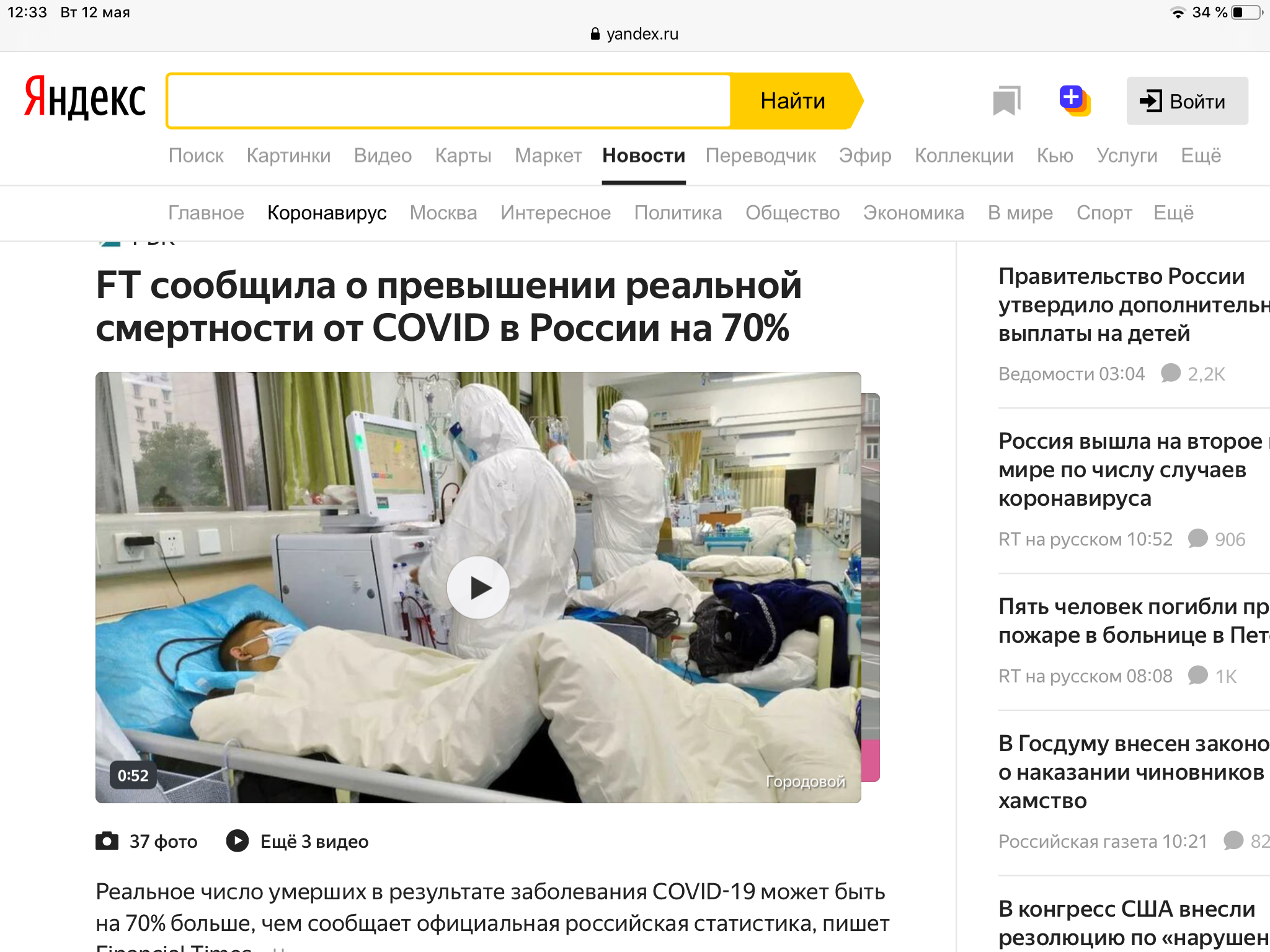Play the hospital video
The image size is (1270, 952).
click(478, 587)
